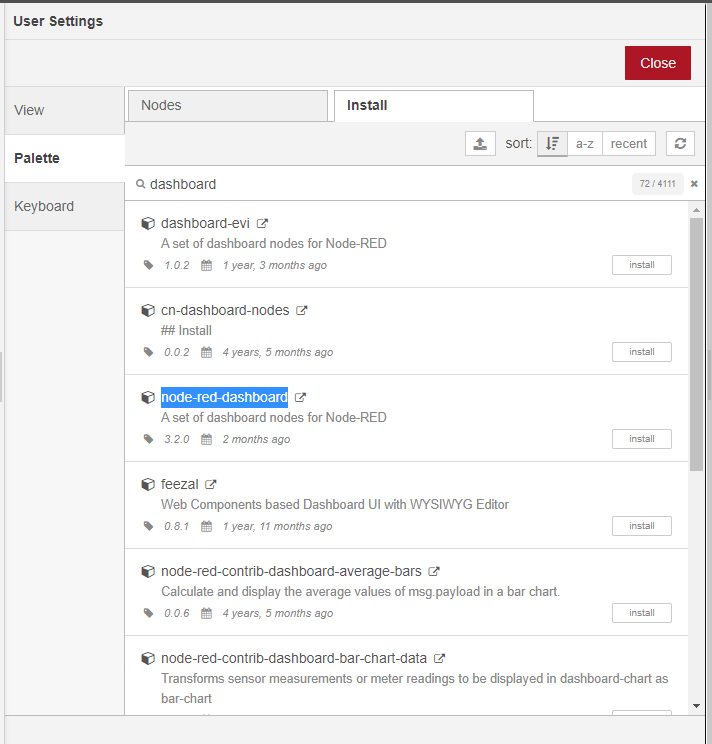712x744 pixels.
Task: Click the 0.0.6 version number
Action: coord(176,613)
